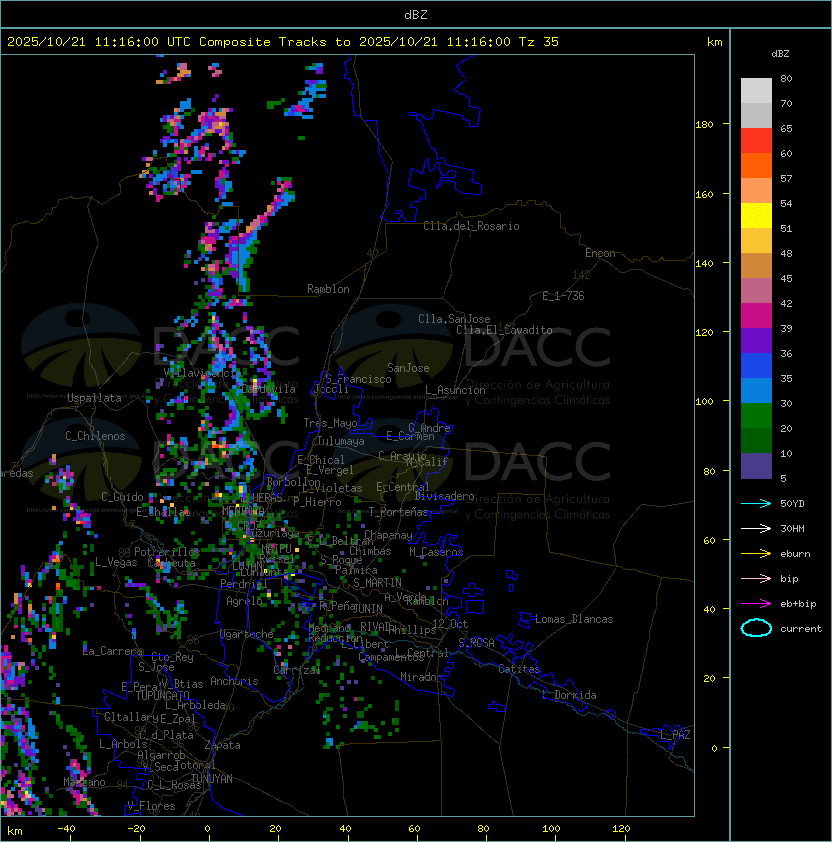The height and width of the screenshot is (842, 832).
Task: Click the 'Tres_Mayo' map label
Action: click(x=330, y=423)
